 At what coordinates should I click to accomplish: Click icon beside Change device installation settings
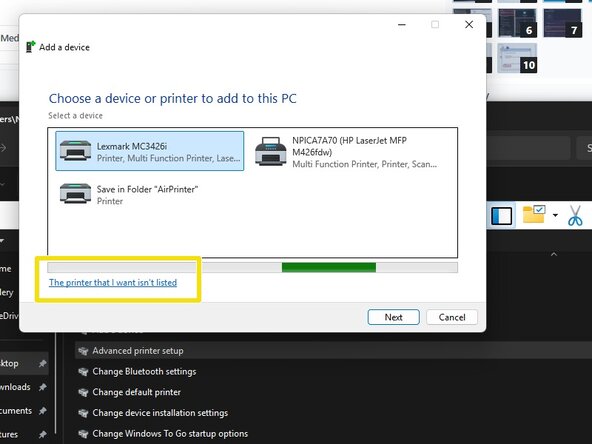tap(83, 413)
